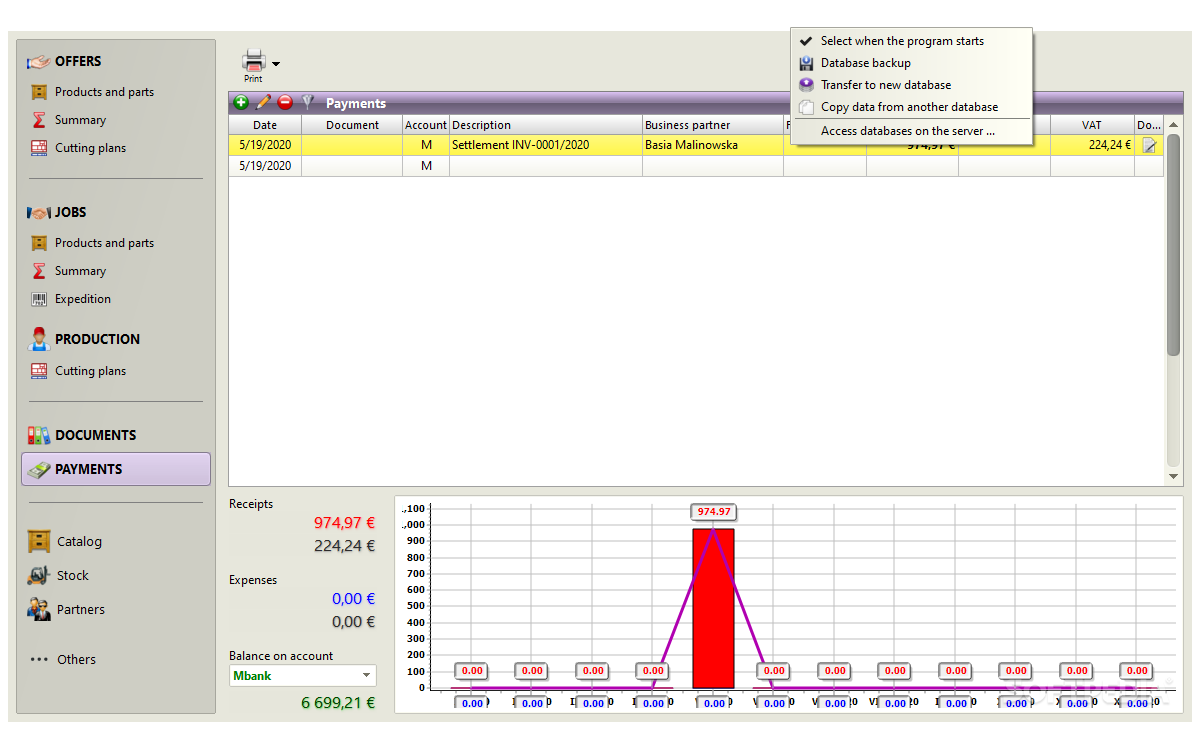Viewport: 1200px width, 730px height.
Task: Click the 6 699,21 € balance amount
Action: pos(338,703)
